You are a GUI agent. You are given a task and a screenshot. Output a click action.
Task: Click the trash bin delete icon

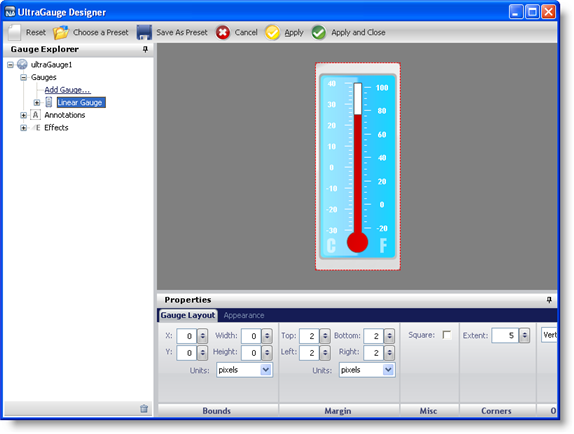pyautogui.click(x=144, y=408)
